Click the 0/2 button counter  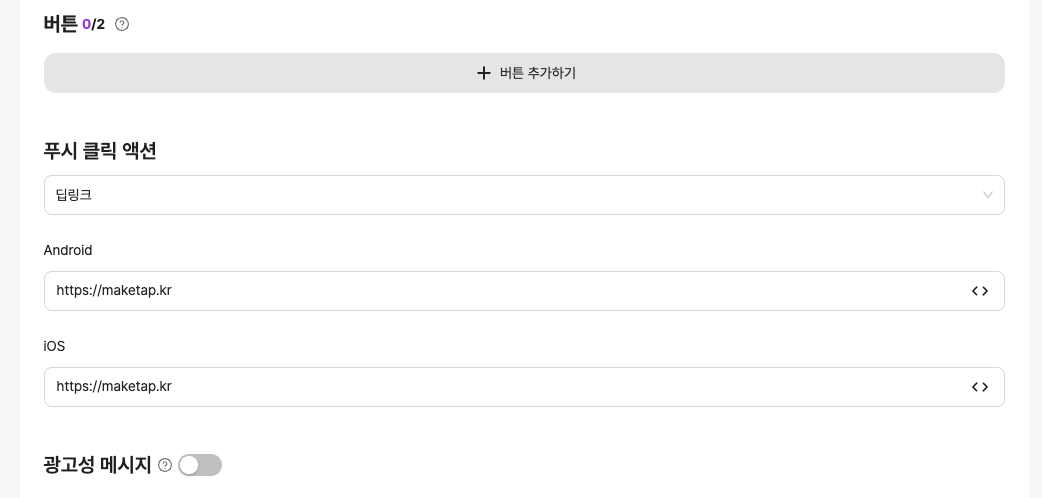(93, 24)
